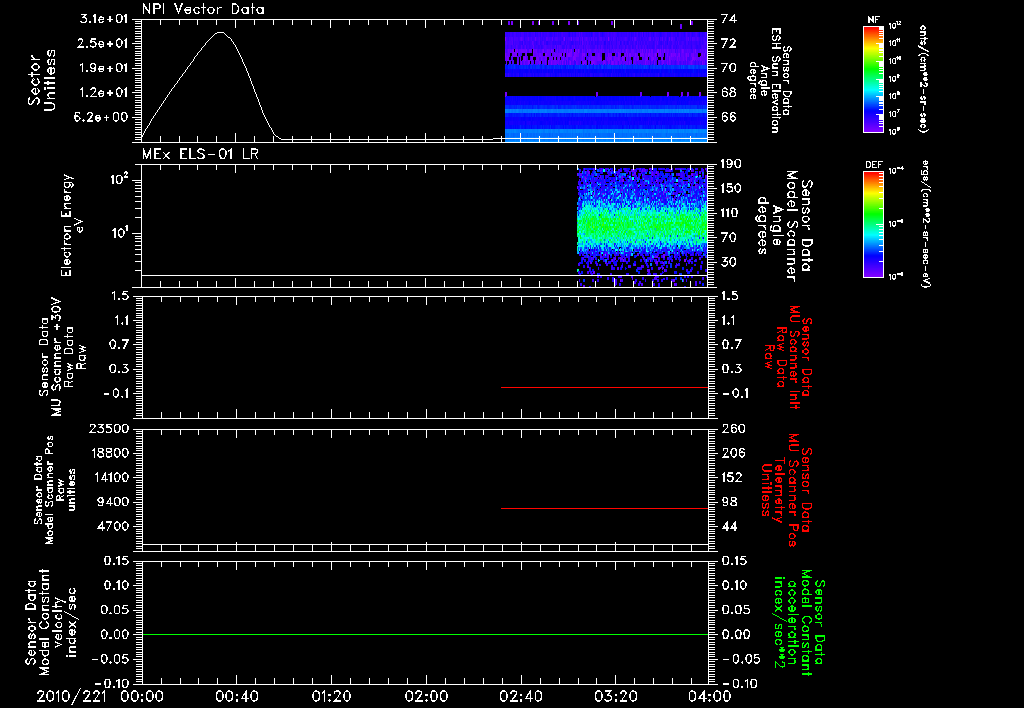The height and width of the screenshot is (708, 1024).
Task: Click the '98' Telemetry axis value
Action: tap(729, 502)
